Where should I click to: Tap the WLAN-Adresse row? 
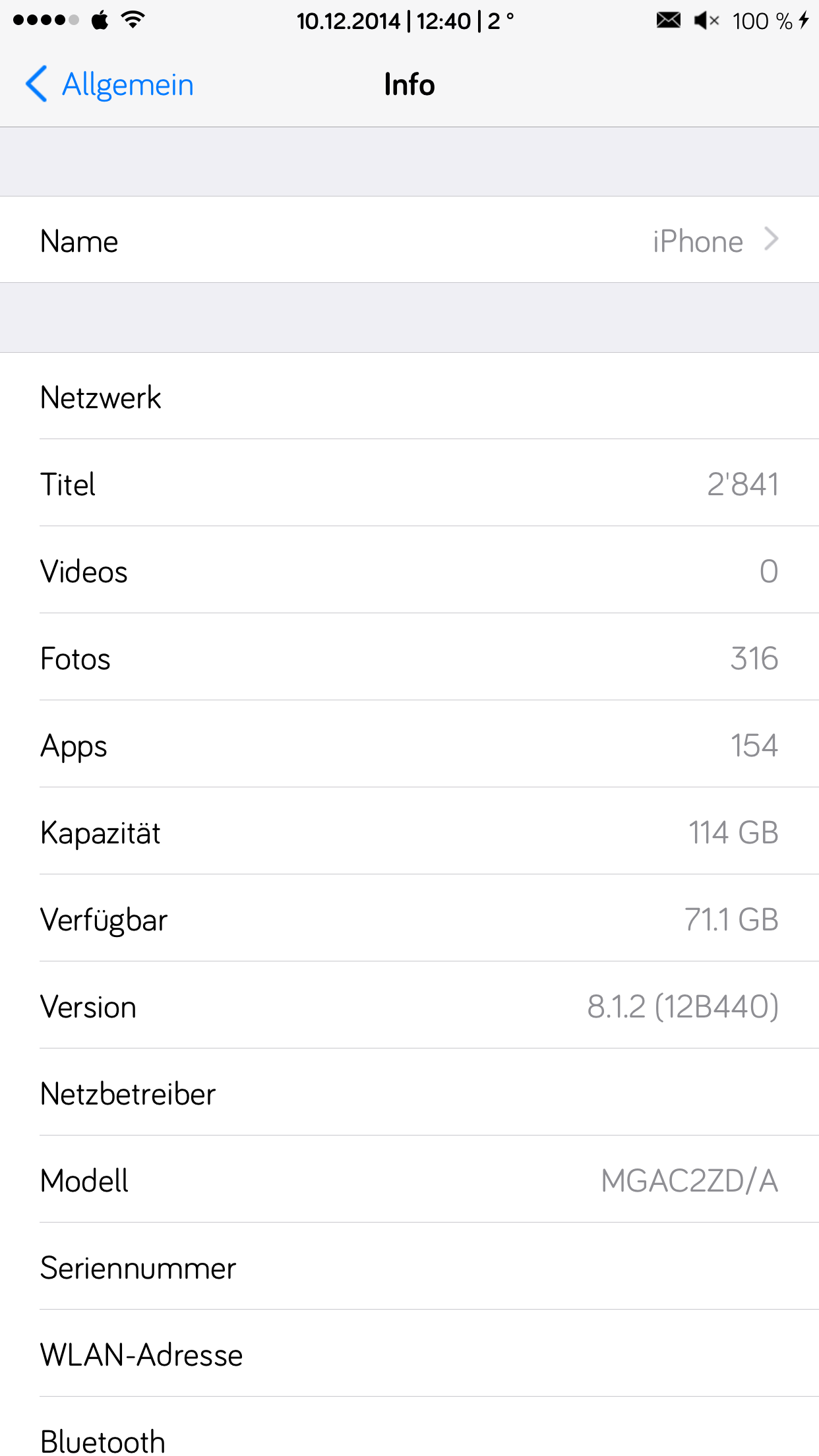tap(409, 1354)
